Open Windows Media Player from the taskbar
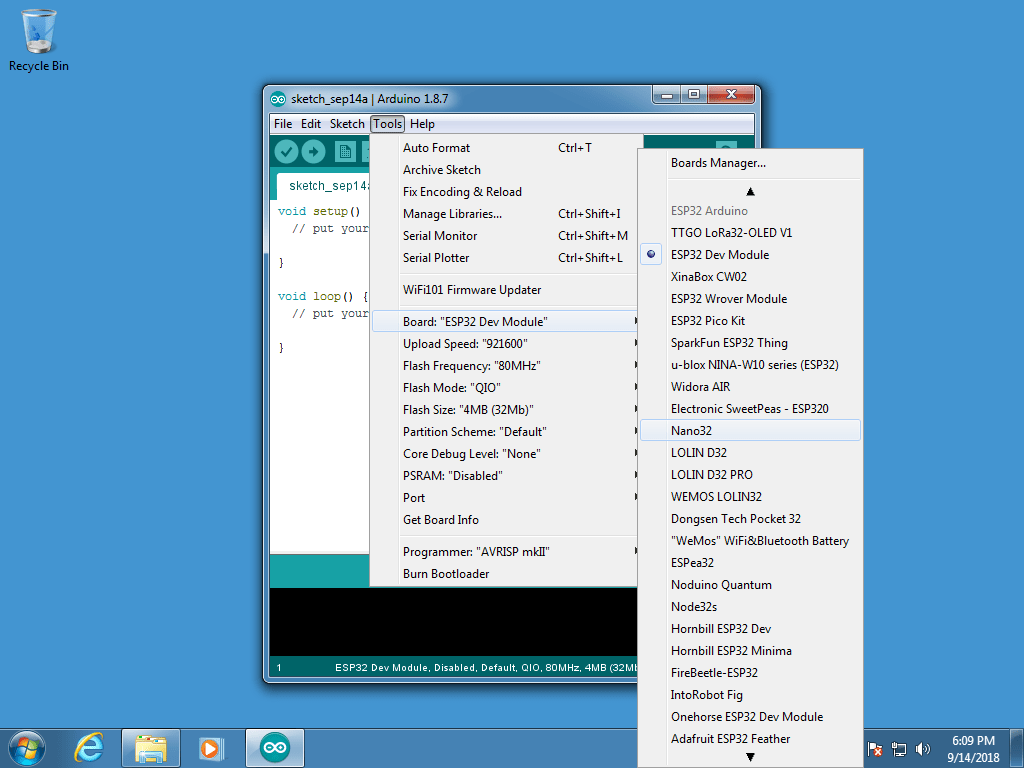Viewport: 1024px width, 768px height. [211, 747]
